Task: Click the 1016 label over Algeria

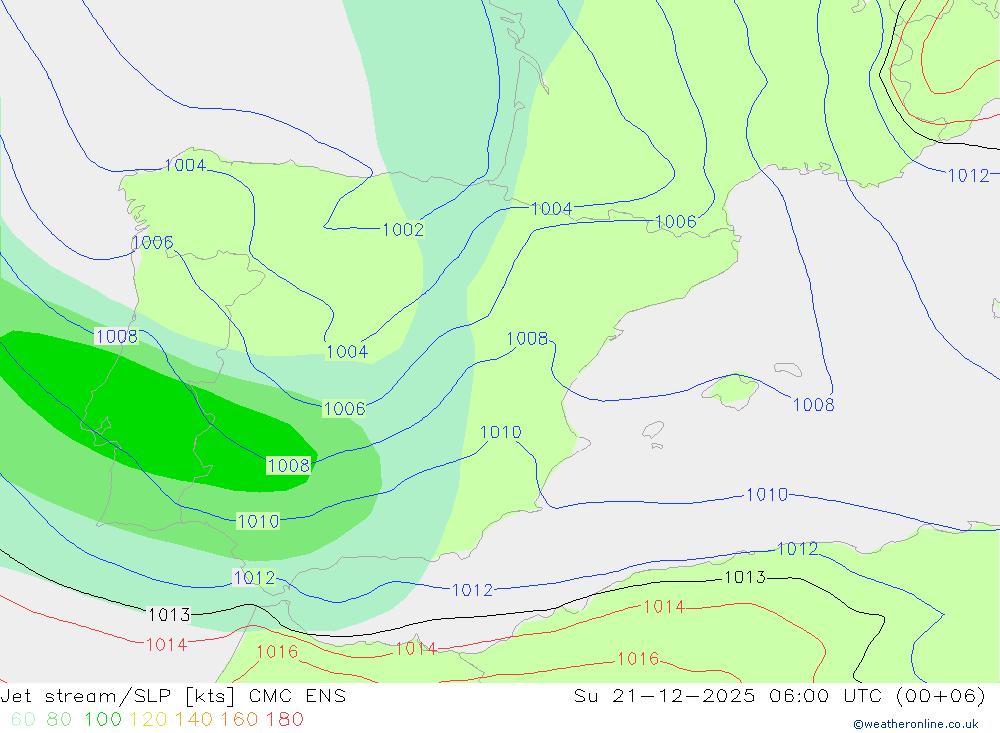Action: point(638,658)
